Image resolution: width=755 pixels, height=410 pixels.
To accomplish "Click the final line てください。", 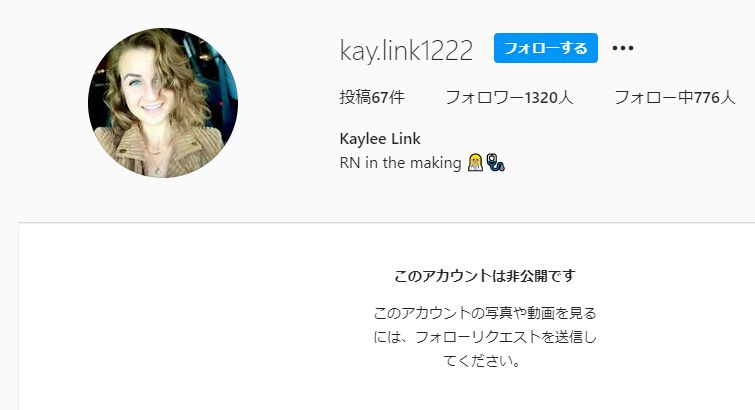I will (482, 360).
